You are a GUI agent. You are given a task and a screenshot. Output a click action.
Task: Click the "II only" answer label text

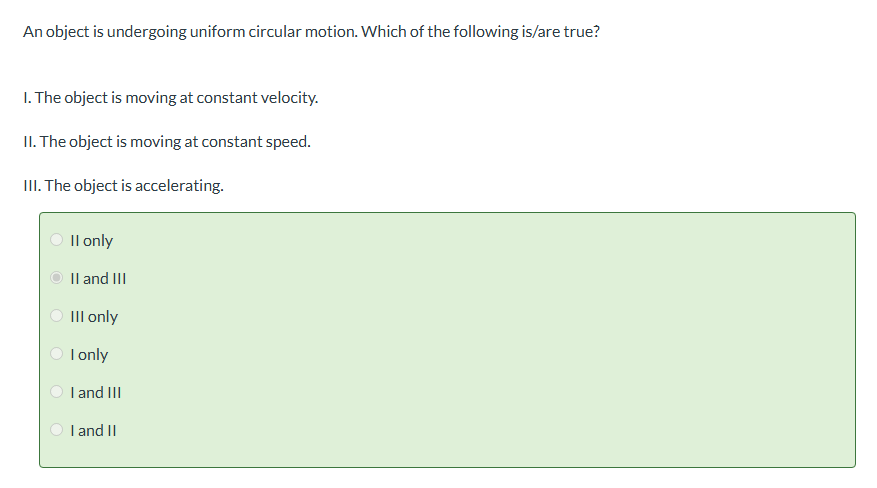click(x=92, y=240)
